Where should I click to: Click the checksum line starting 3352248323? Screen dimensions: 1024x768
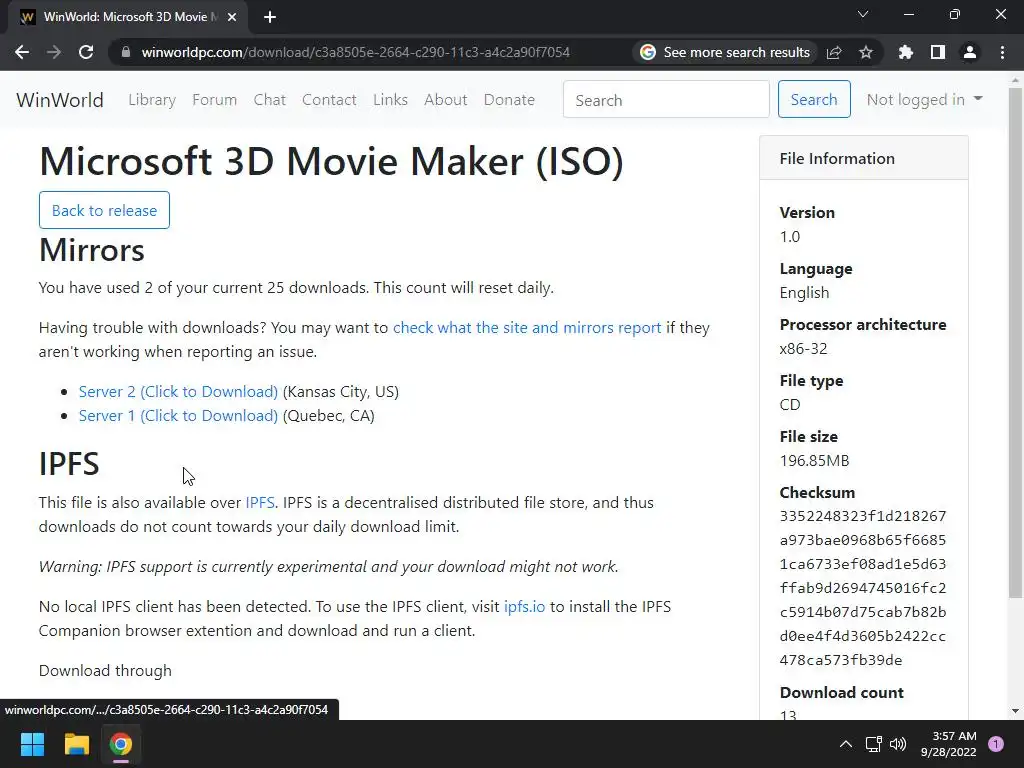(x=863, y=516)
